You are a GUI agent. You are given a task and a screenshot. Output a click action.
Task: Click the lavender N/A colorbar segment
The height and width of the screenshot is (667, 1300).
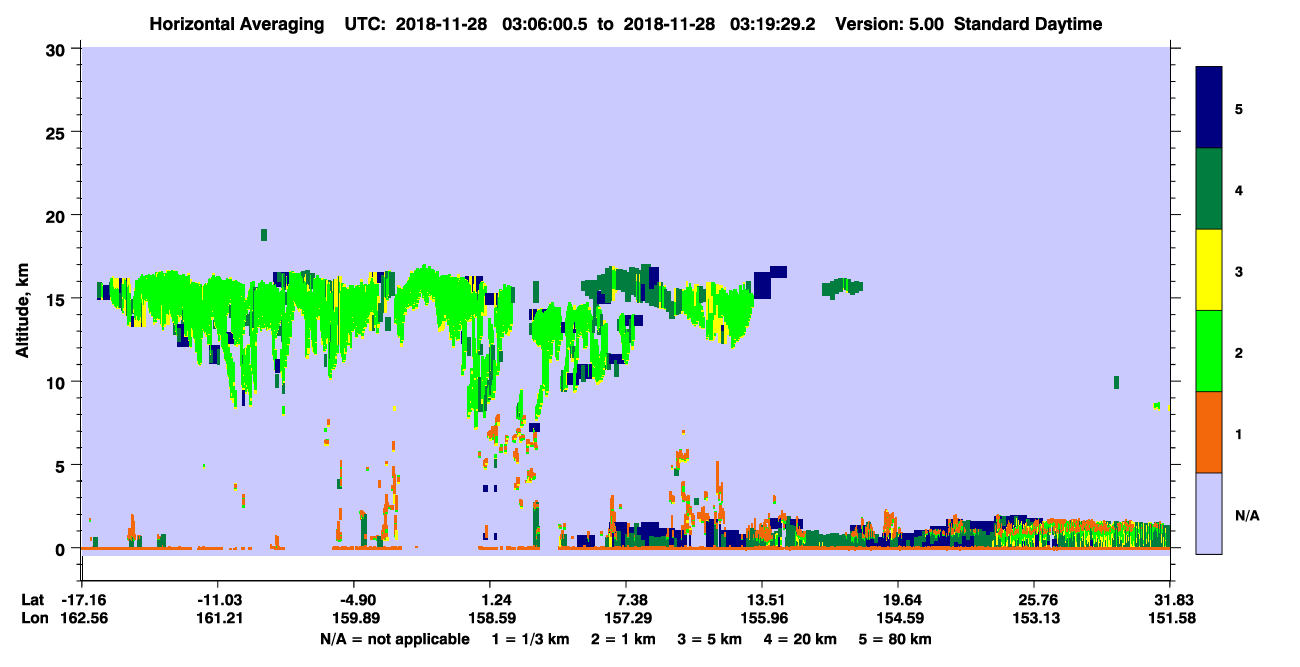coord(1209,513)
